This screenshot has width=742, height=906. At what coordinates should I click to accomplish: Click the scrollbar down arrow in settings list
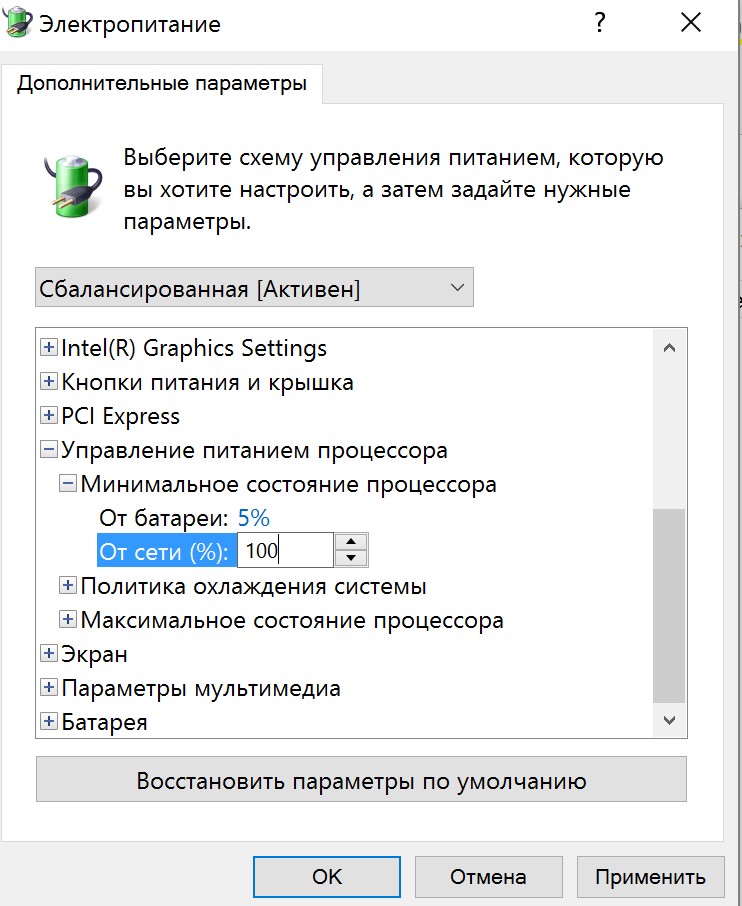point(669,721)
